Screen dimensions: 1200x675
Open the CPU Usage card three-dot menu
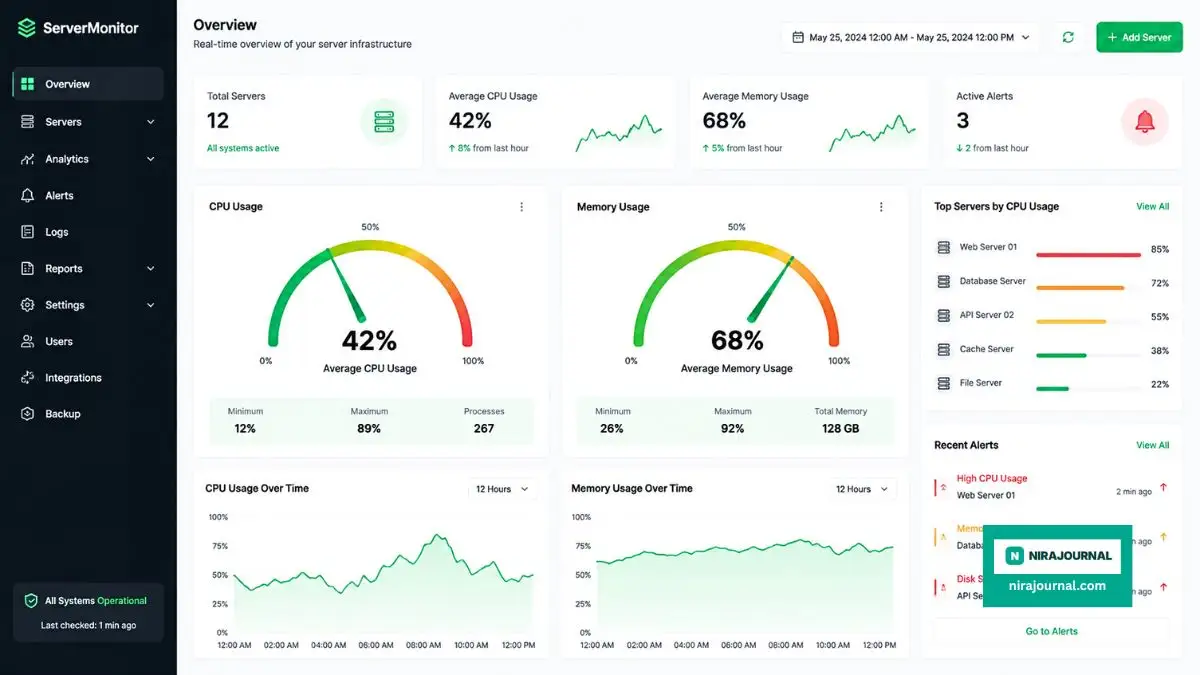click(521, 207)
